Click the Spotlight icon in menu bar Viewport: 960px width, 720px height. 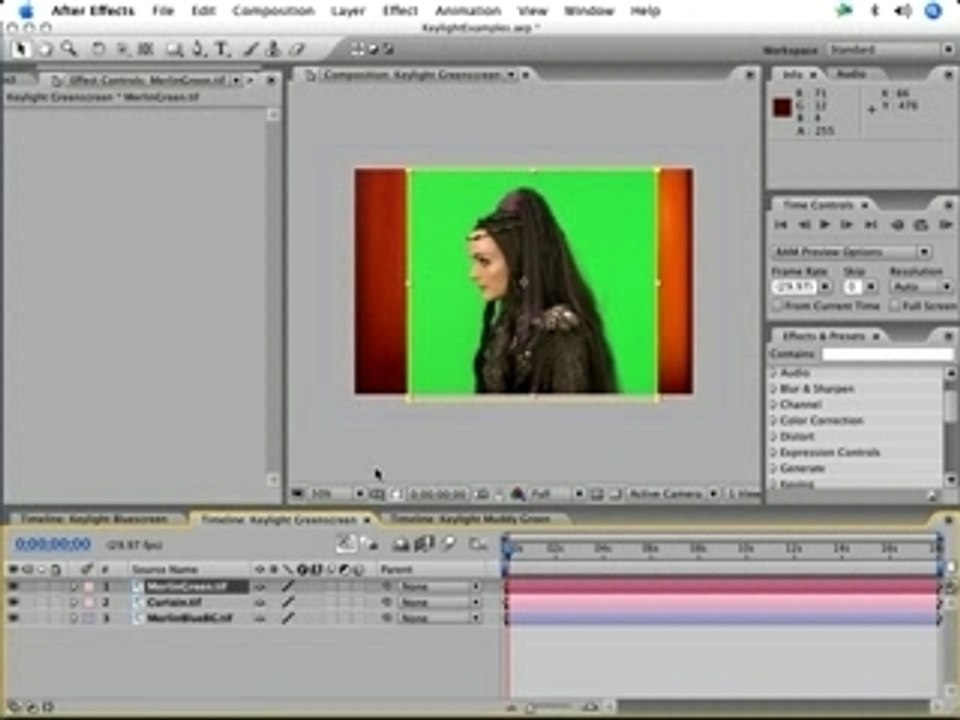click(x=933, y=10)
